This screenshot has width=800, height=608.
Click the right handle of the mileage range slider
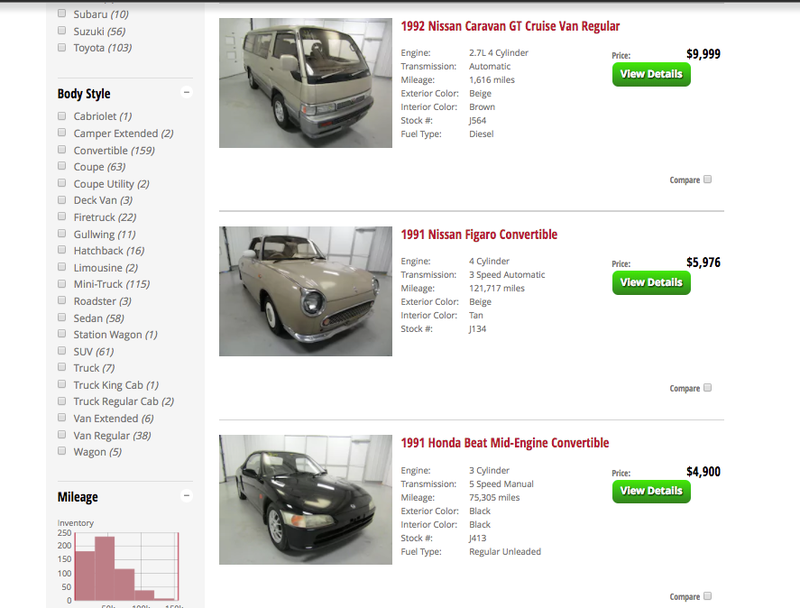[x=178, y=566]
